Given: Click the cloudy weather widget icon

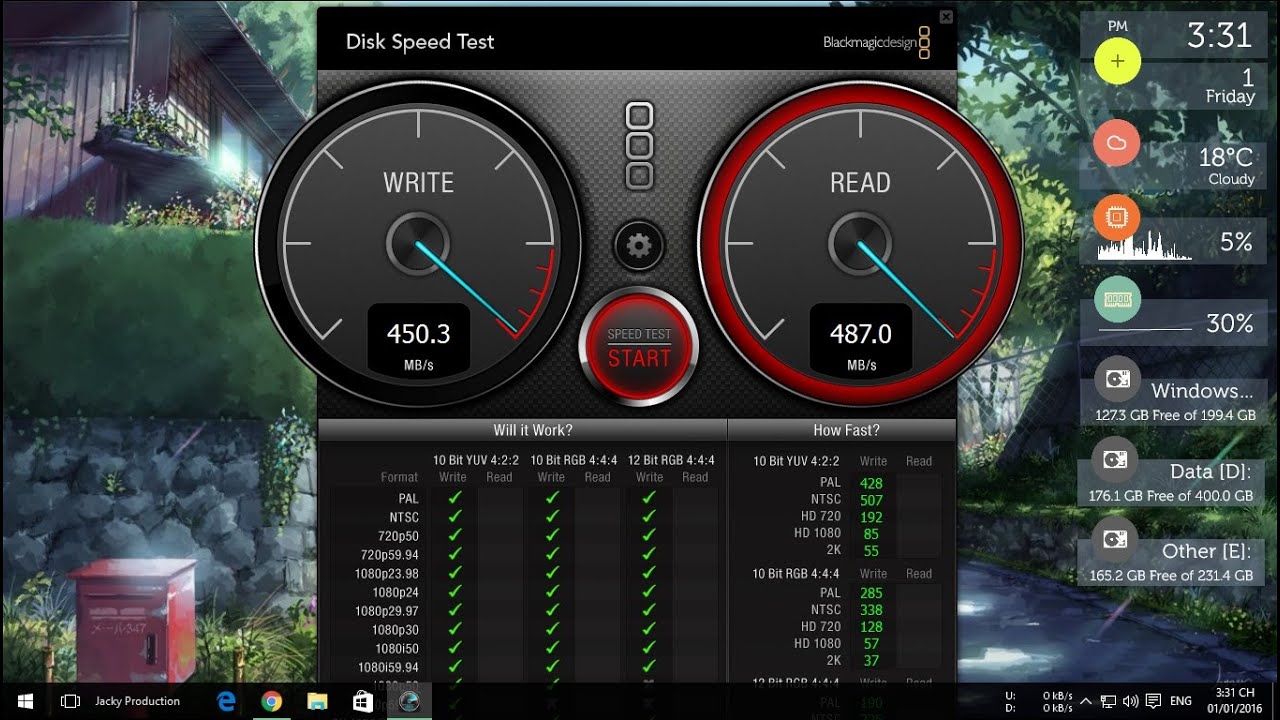Looking at the screenshot, I should click(x=1117, y=143).
